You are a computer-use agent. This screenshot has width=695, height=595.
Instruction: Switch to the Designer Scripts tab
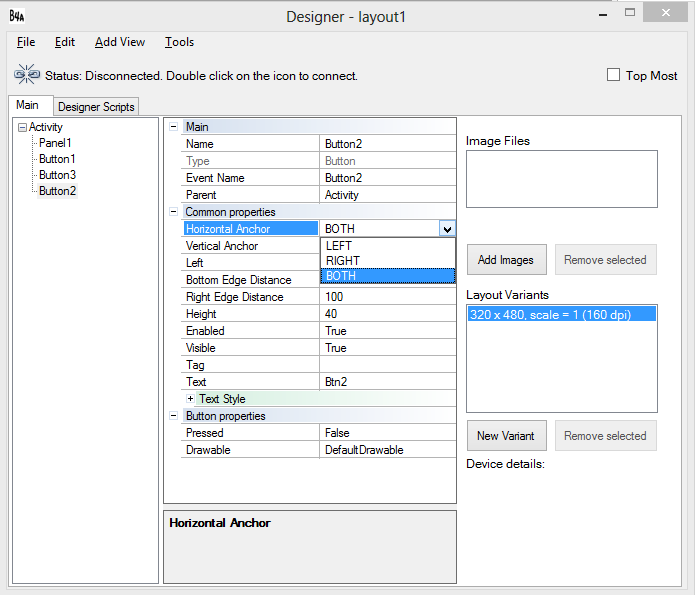pyautogui.click(x=95, y=107)
